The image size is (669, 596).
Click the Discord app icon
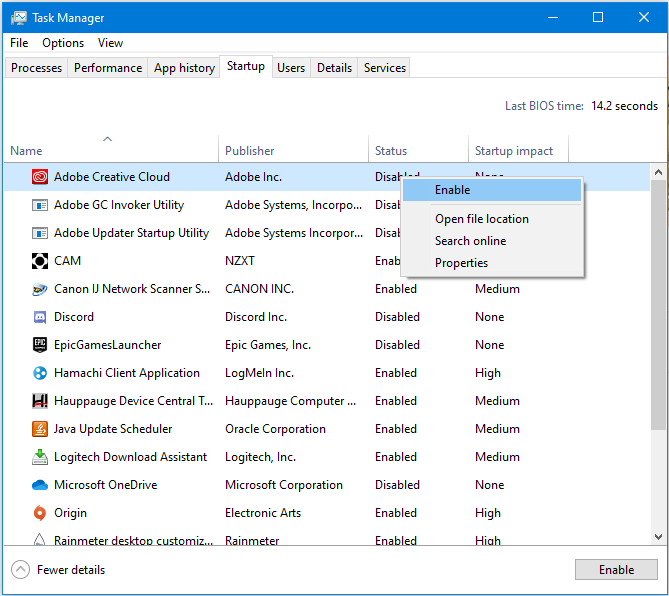40,317
